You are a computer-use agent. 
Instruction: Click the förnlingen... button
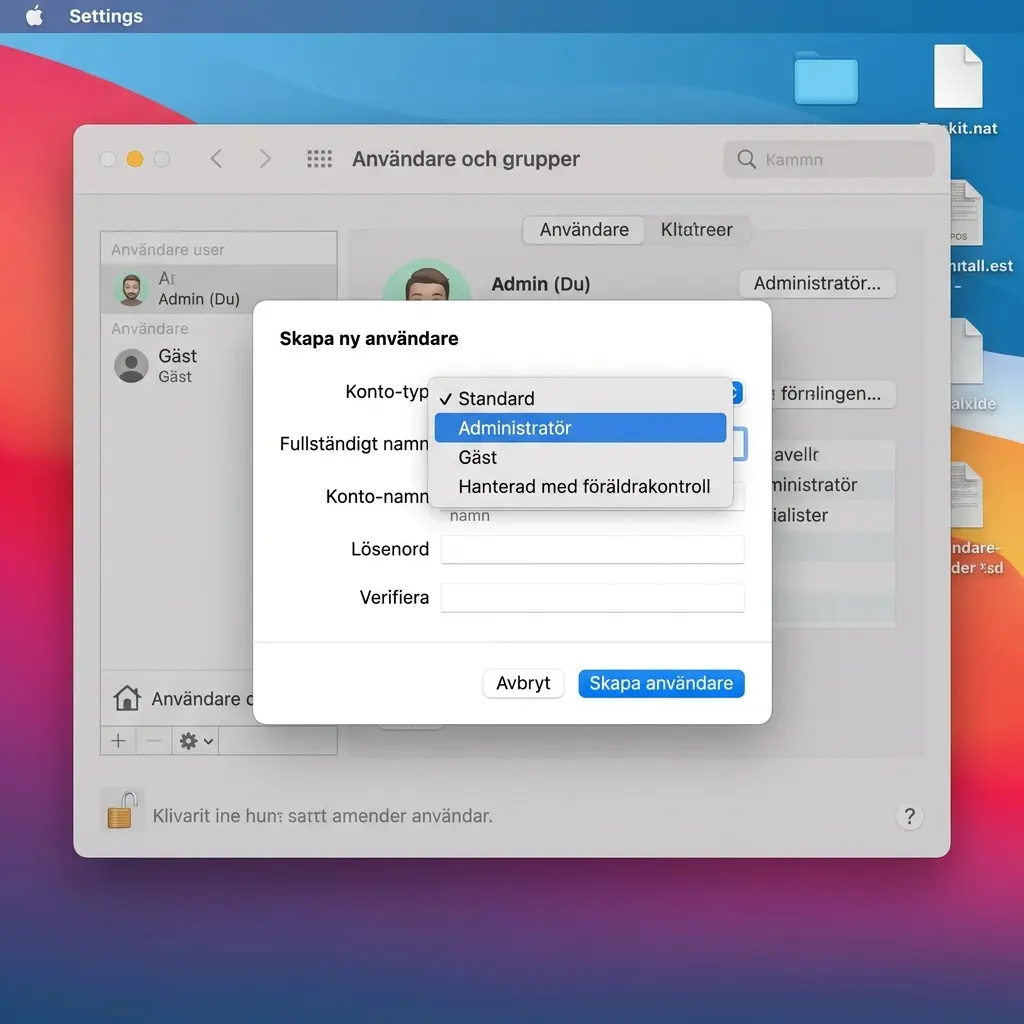tap(831, 394)
